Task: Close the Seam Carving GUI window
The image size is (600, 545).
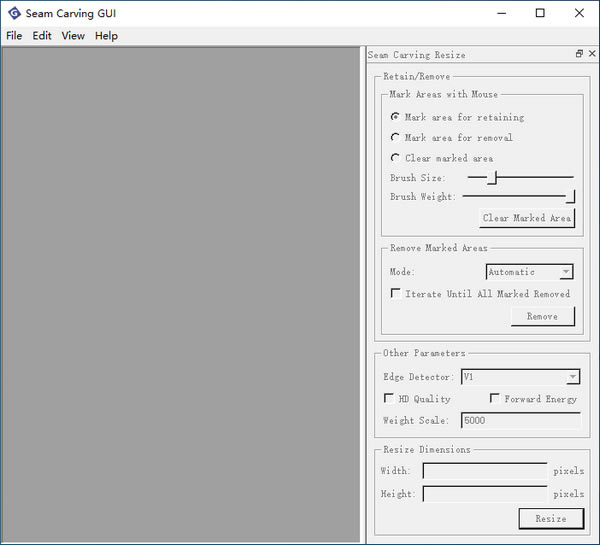Action: tap(579, 13)
